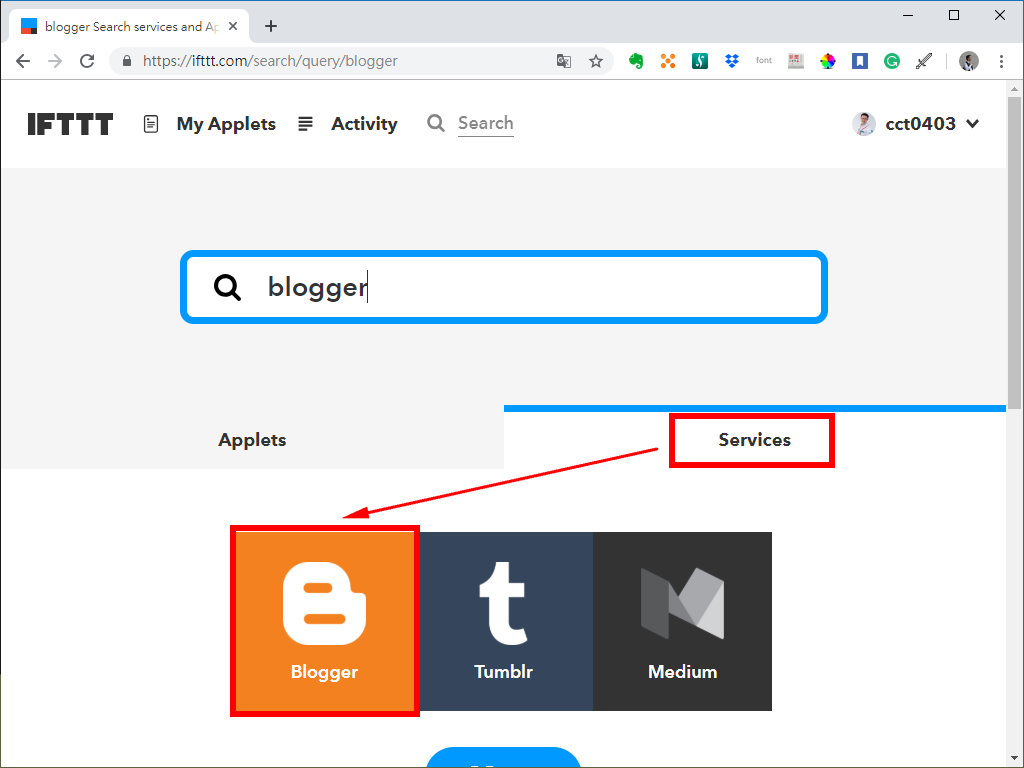Screen dimensions: 1024x768
Task: Click the IFTTT logo
Action: (70, 123)
